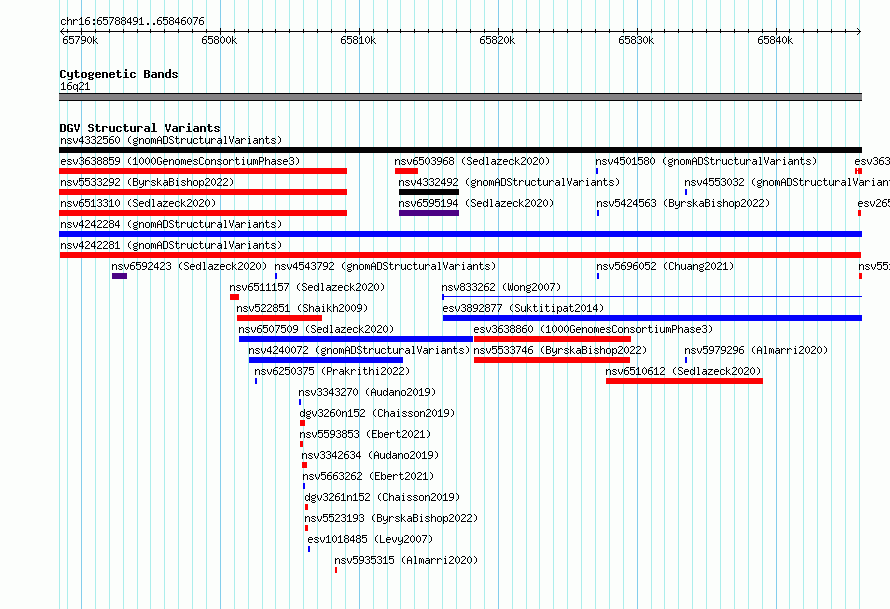Select the black nsv4332560 variant bar
This screenshot has width=890, height=609.
click(460, 150)
